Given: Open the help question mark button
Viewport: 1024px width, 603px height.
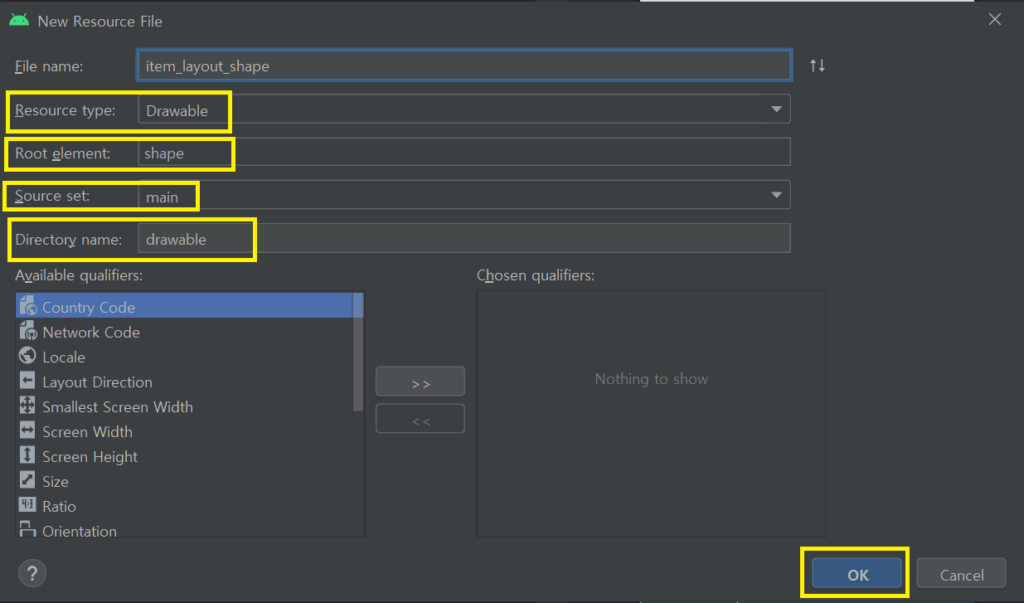Looking at the screenshot, I should coord(32,573).
